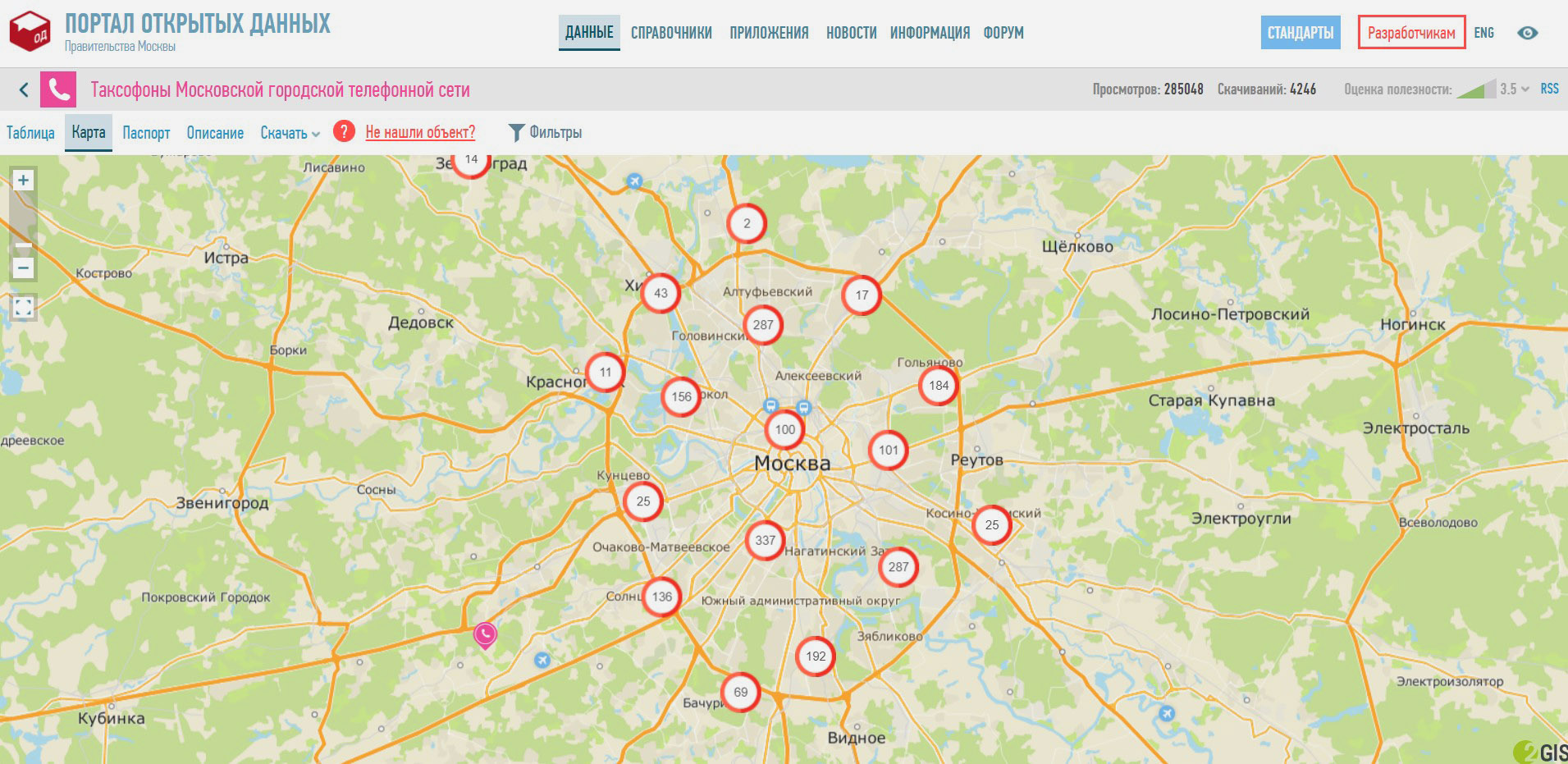1568x764 pixels.
Task: Click the Разработчикам button
Action: [1411, 33]
